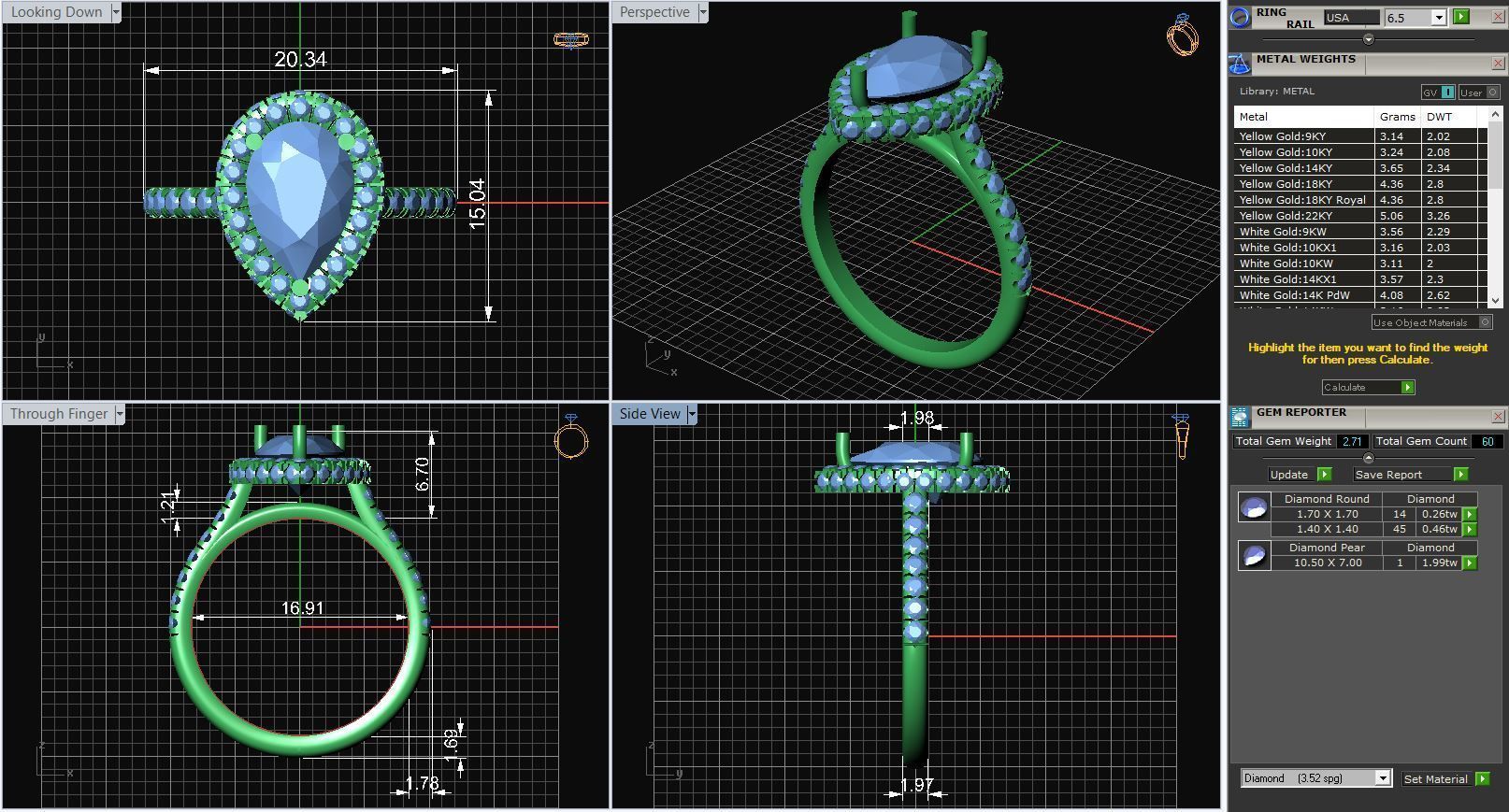The image size is (1509, 812).
Task: Open the Through Finger viewport menu arrow
Action: [x=120, y=414]
